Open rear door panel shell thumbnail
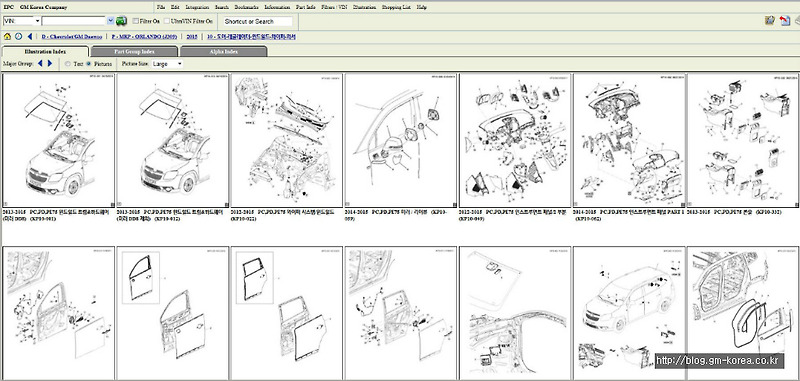 pos(287,313)
